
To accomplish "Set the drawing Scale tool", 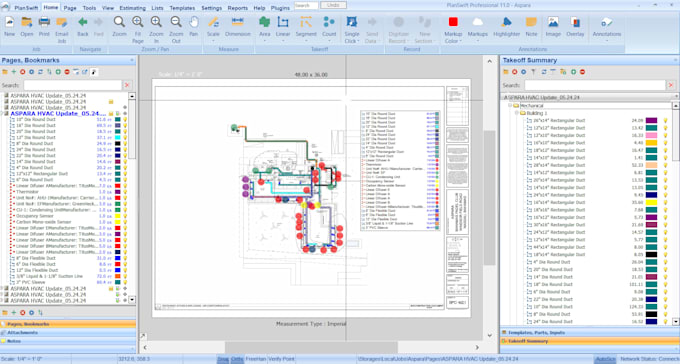I will (x=213, y=27).
